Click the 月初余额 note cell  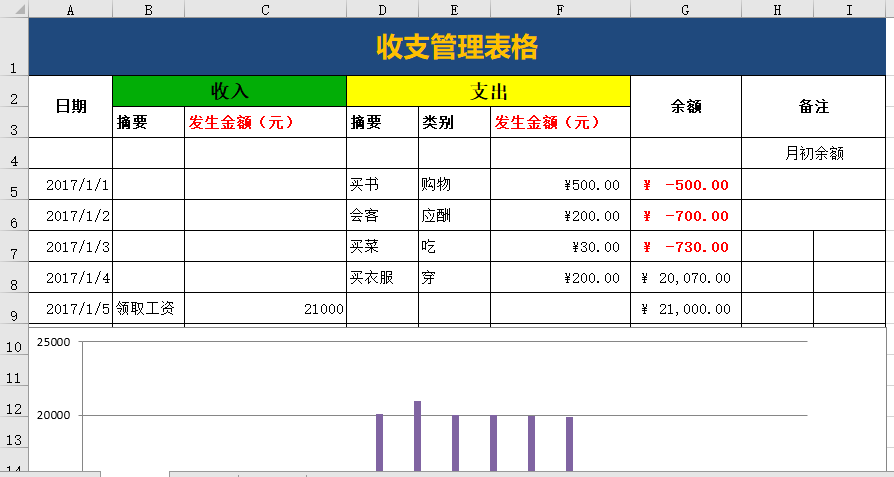(813, 153)
